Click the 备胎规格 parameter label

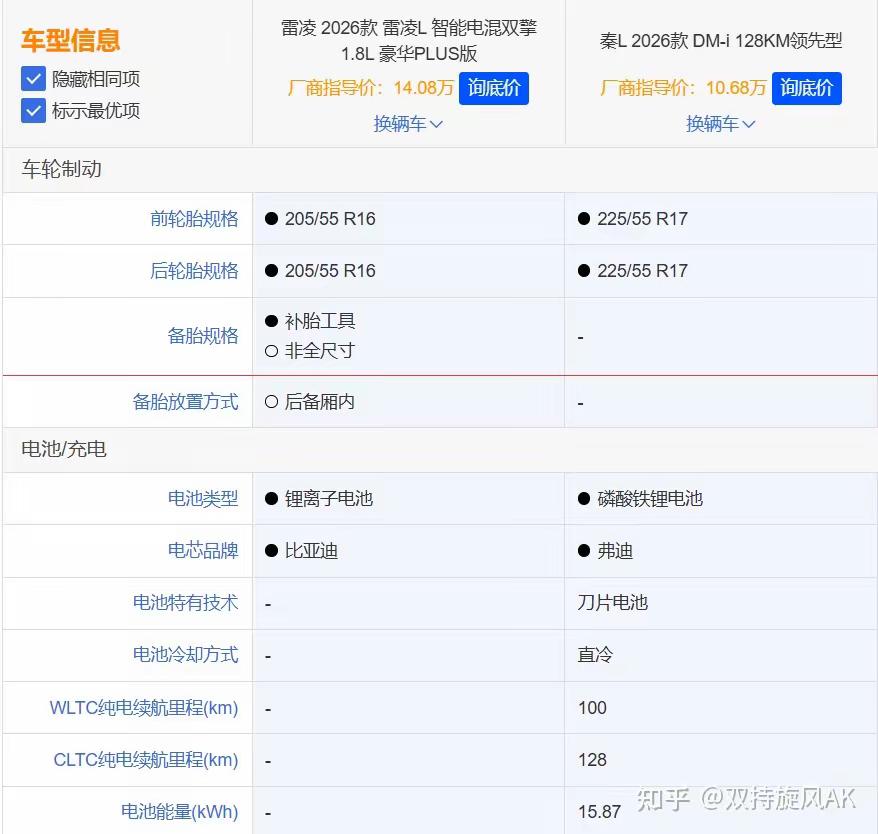pyautogui.click(x=203, y=336)
